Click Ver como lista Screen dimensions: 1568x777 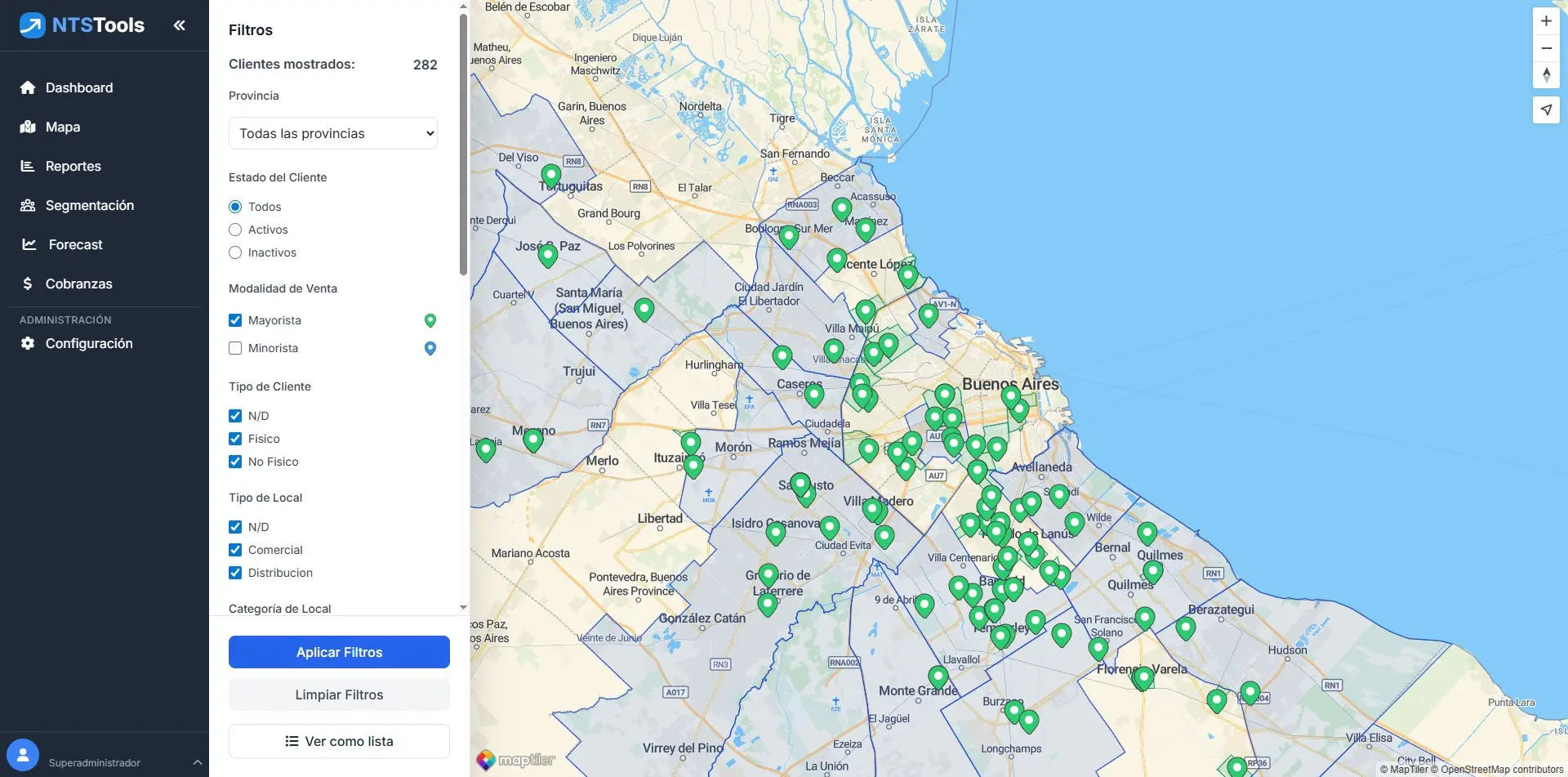point(339,741)
